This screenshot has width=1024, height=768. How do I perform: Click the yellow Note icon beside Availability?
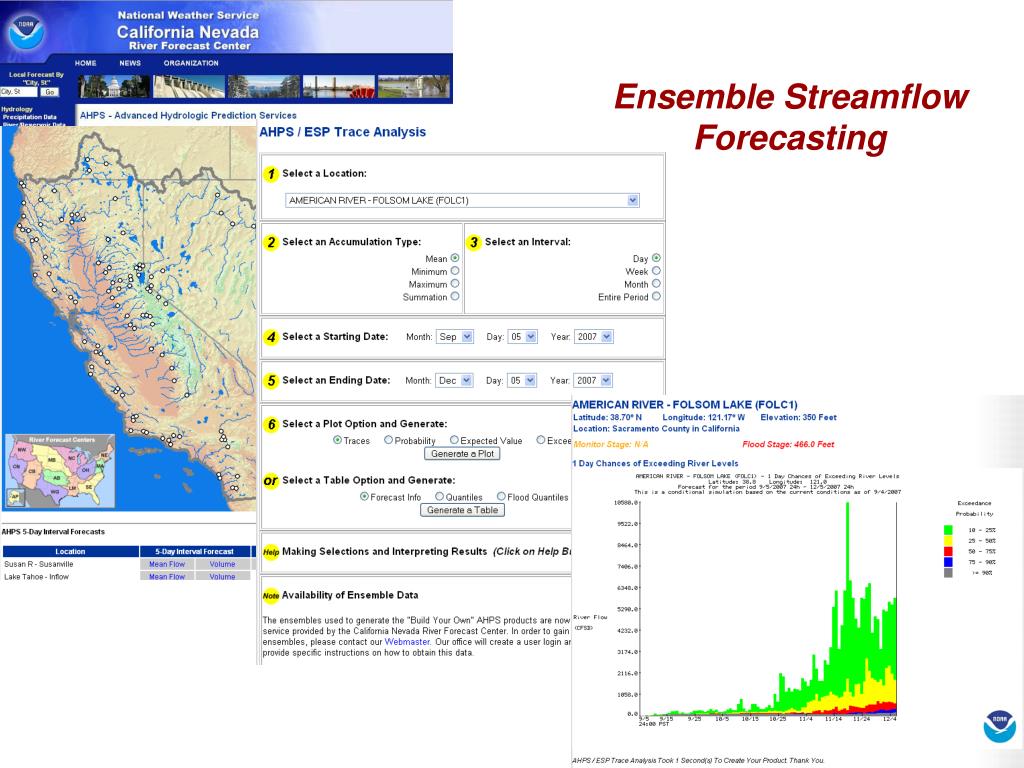(271, 595)
